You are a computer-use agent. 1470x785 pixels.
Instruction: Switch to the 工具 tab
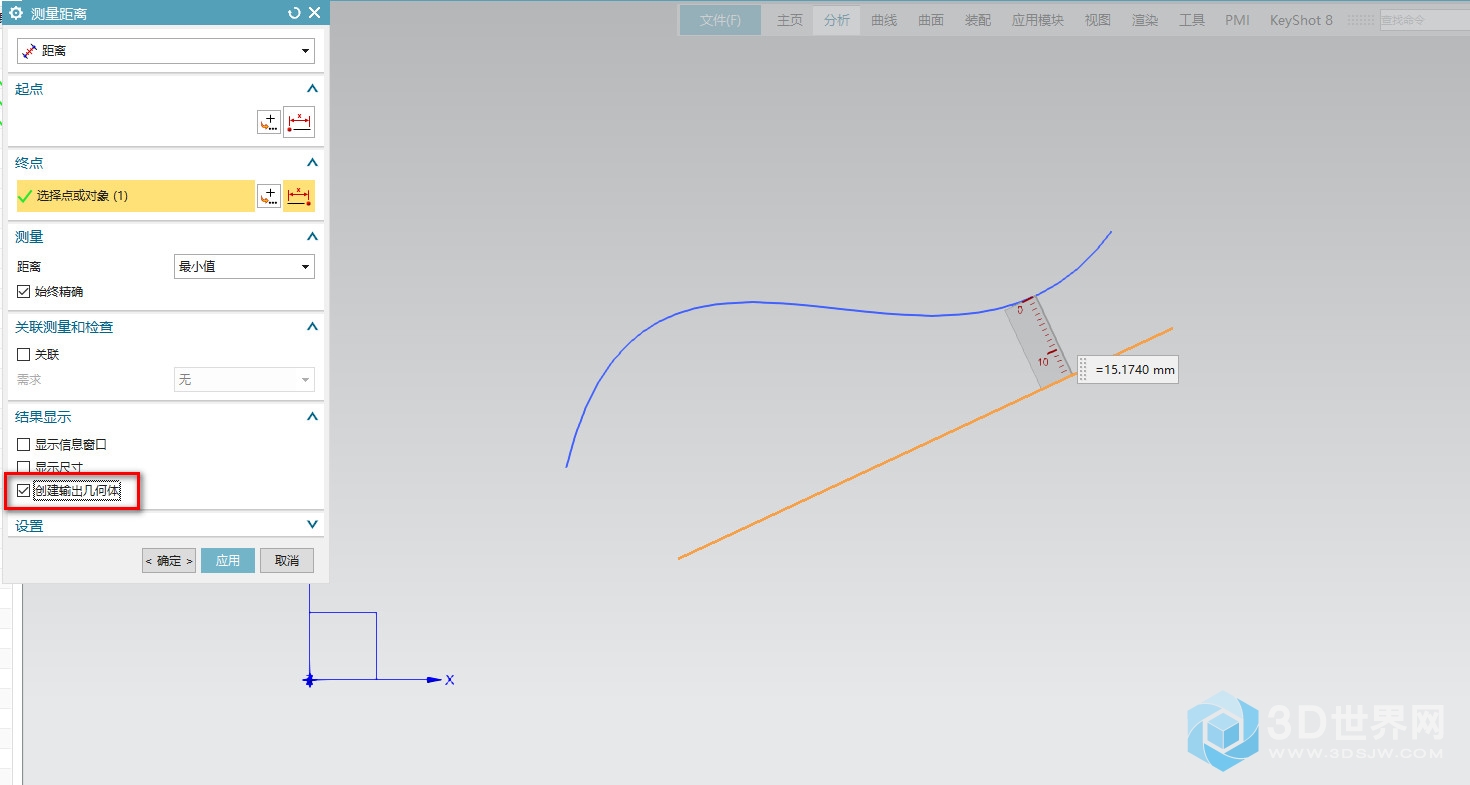coord(1192,20)
